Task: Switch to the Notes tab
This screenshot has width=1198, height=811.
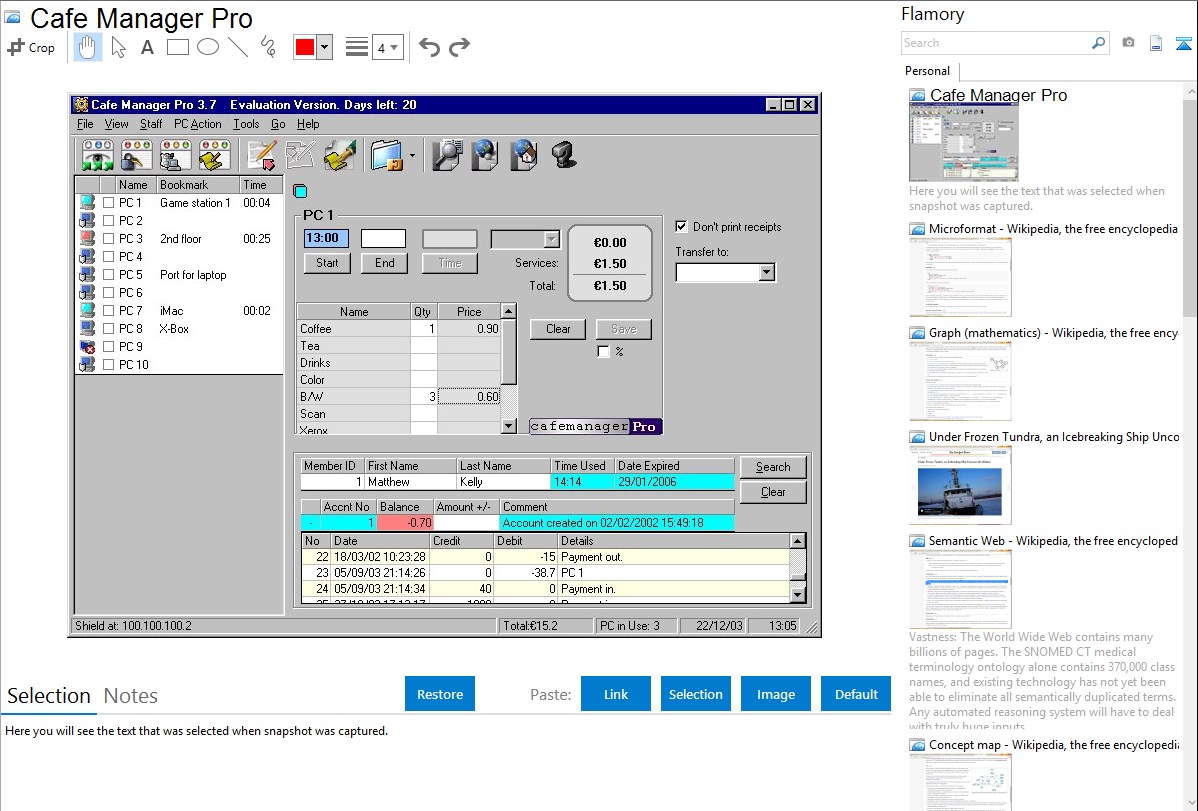Action: point(131,696)
